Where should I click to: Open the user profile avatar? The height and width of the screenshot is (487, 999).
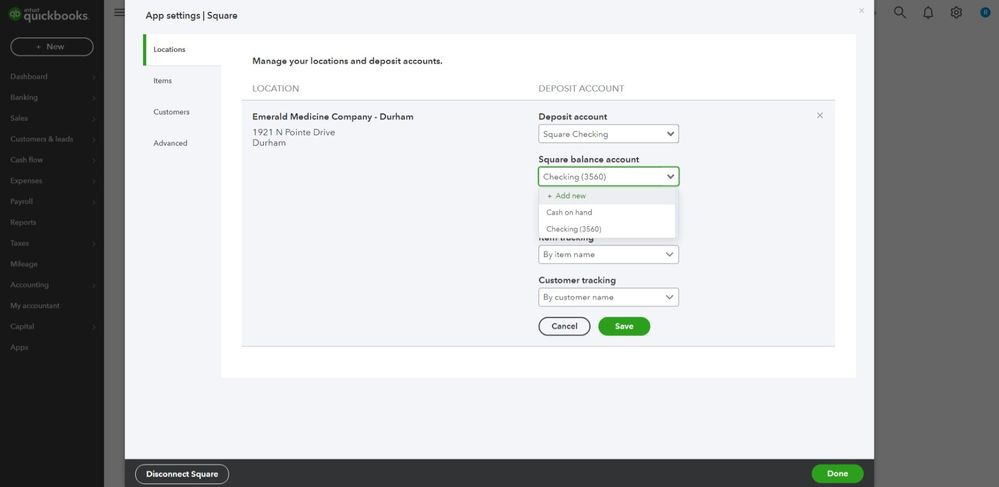pos(985,13)
